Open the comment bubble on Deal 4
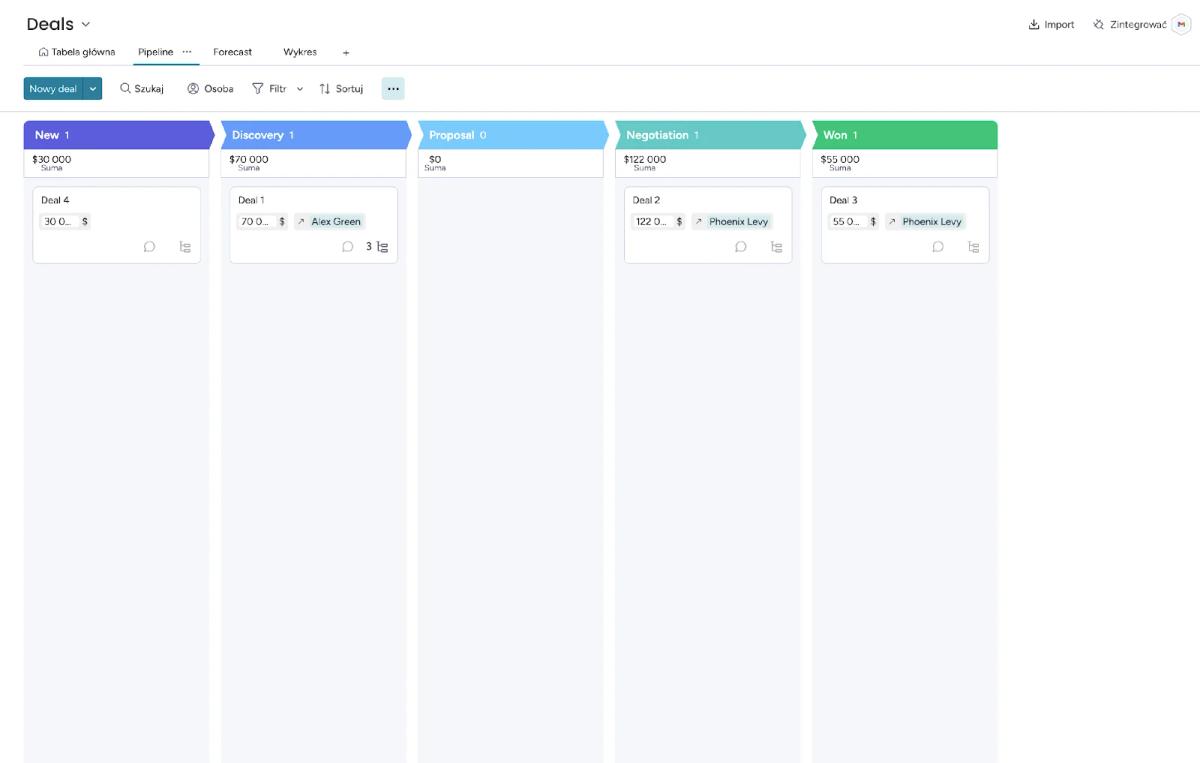 pos(149,247)
